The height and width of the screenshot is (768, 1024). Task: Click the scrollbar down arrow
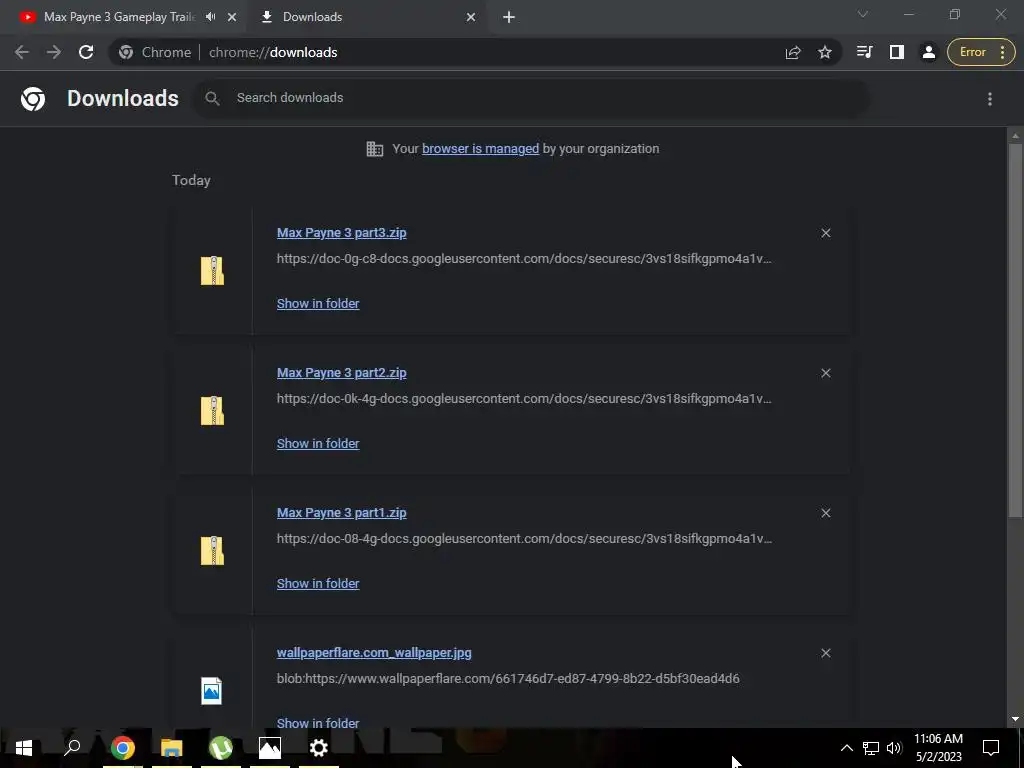[1015, 719]
